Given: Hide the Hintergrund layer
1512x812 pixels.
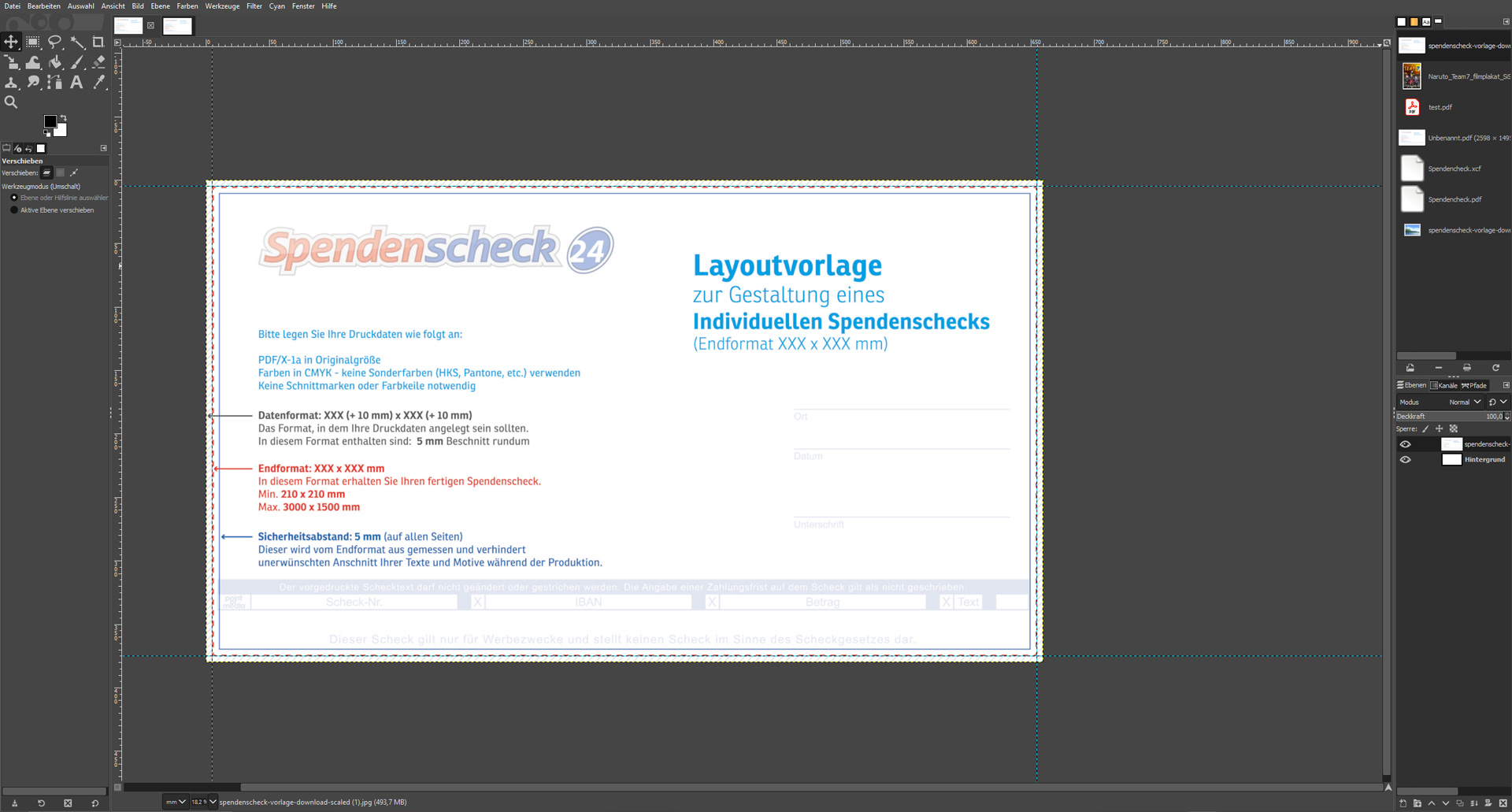Looking at the screenshot, I should point(1406,460).
